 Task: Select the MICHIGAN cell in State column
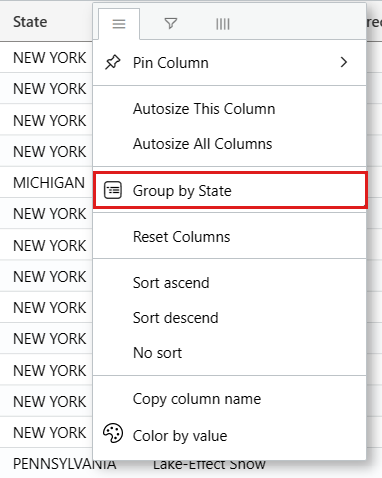49,183
